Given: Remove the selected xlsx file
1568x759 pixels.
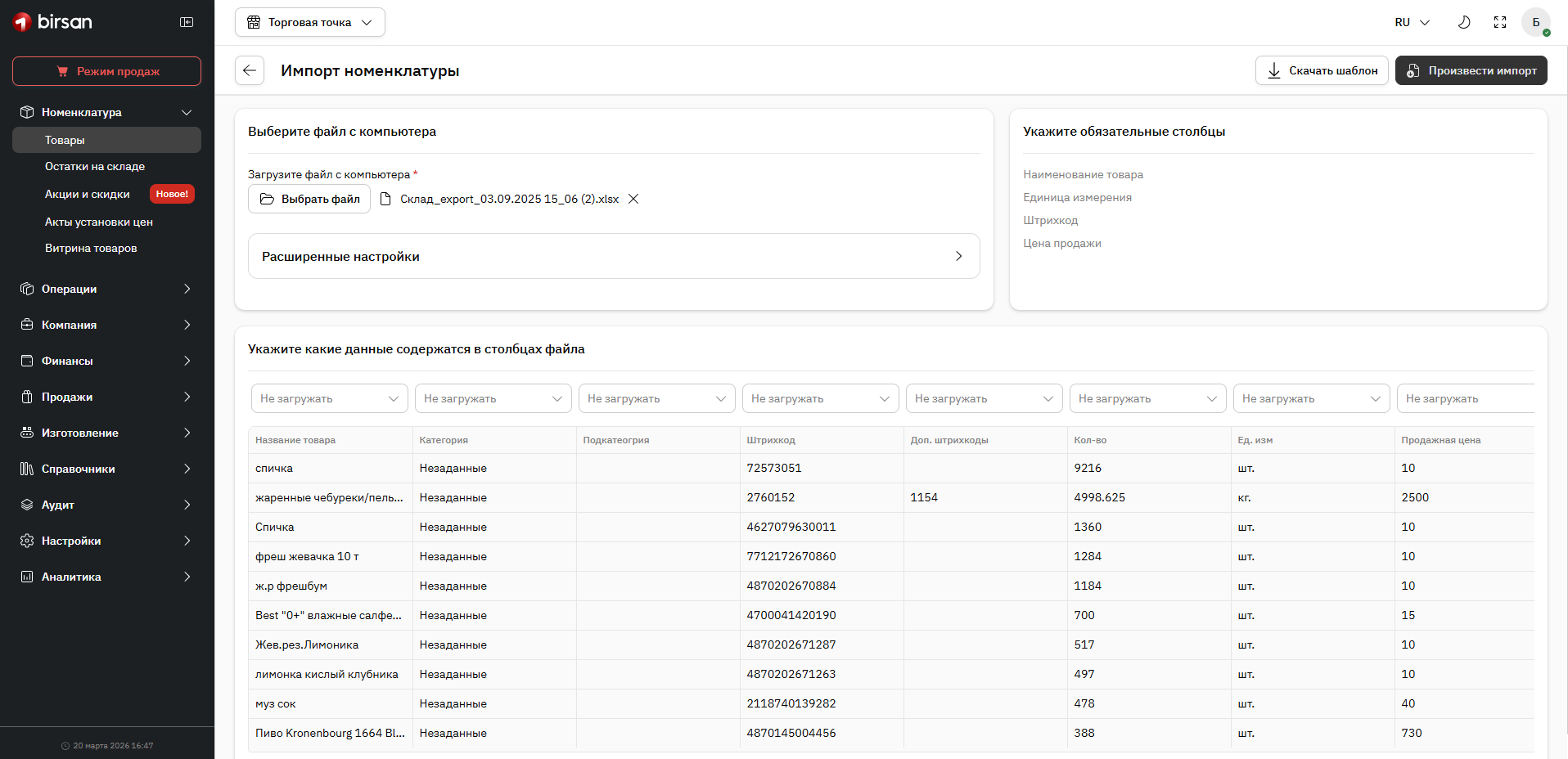Looking at the screenshot, I should pyautogui.click(x=633, y=199).
